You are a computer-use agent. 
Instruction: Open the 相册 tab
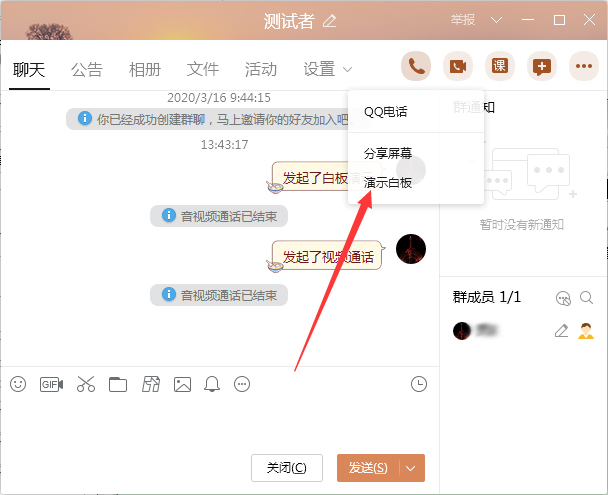[x=145, y=70]
